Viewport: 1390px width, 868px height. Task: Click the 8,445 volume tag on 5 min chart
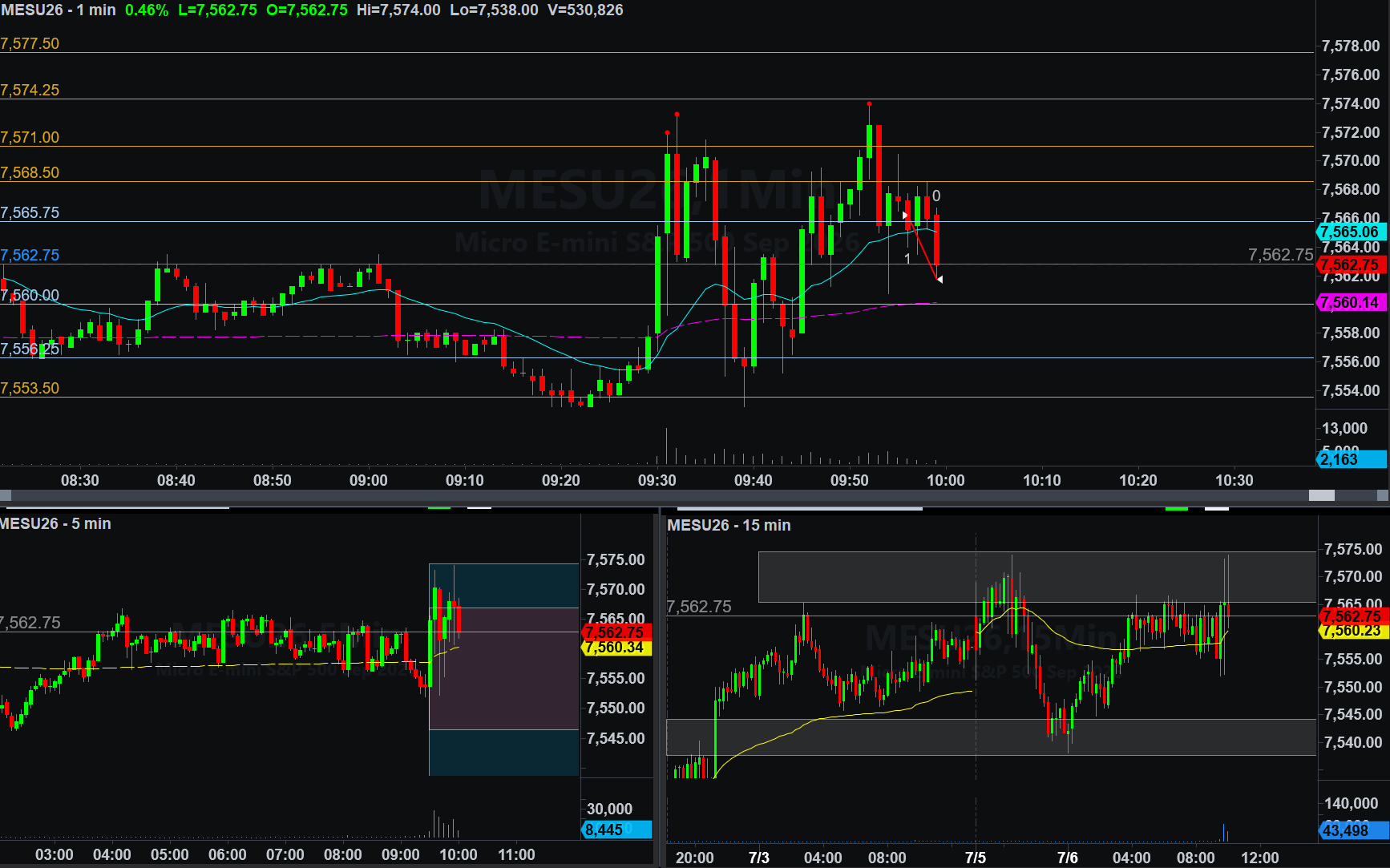tap(616, 830)
